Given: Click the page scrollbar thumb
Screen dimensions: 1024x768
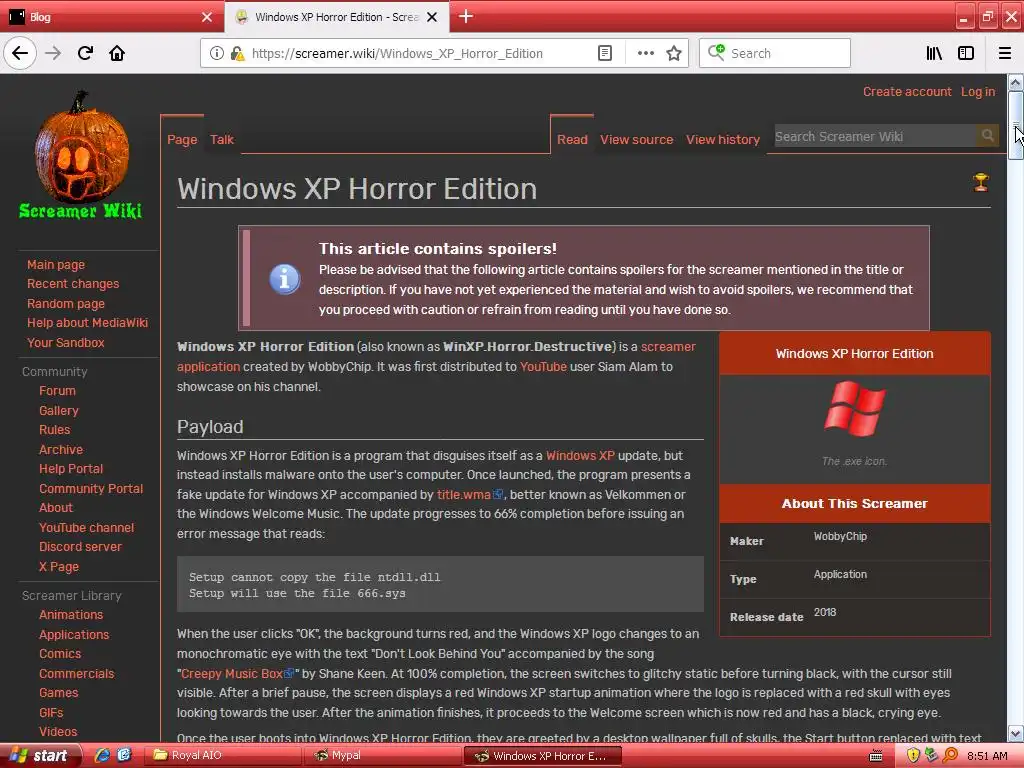Looking at the screenshot, I should pos(1016,125).
